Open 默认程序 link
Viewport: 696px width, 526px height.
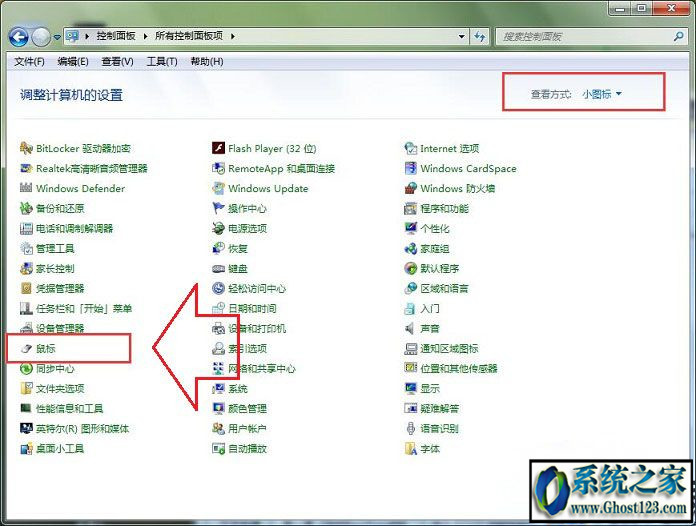click(440, 269)
